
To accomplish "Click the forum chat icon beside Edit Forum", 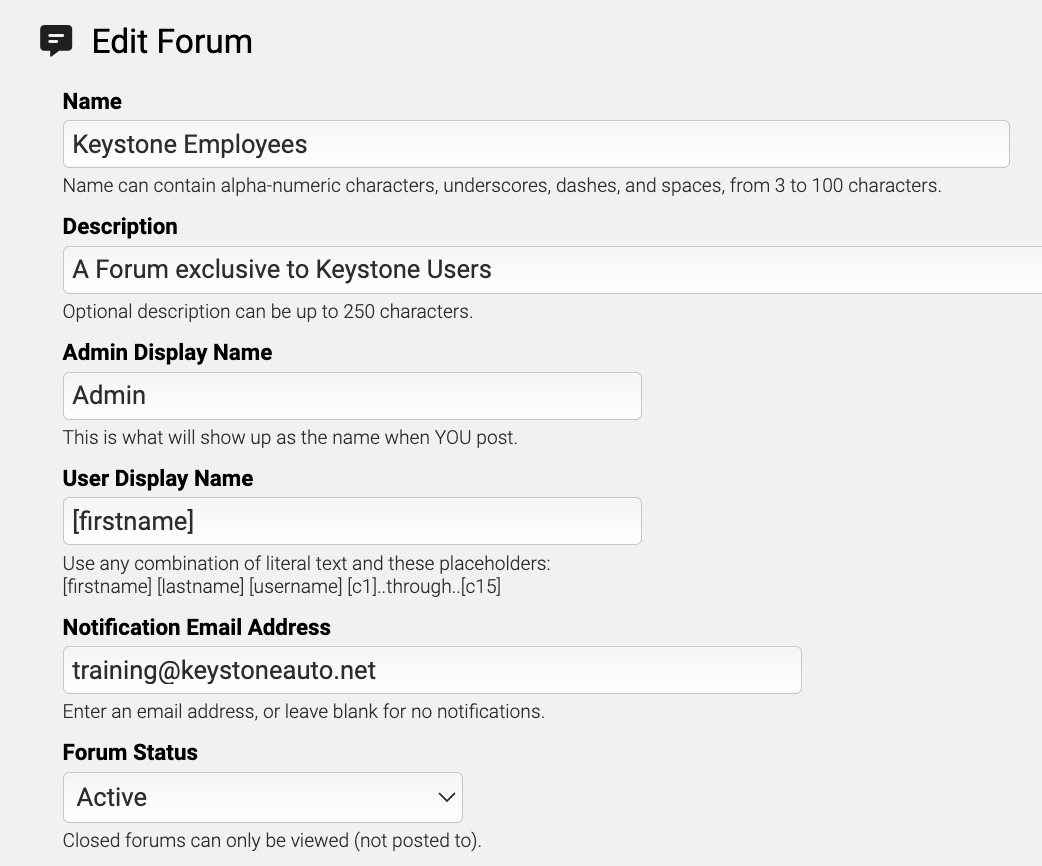I will [56, 41].
